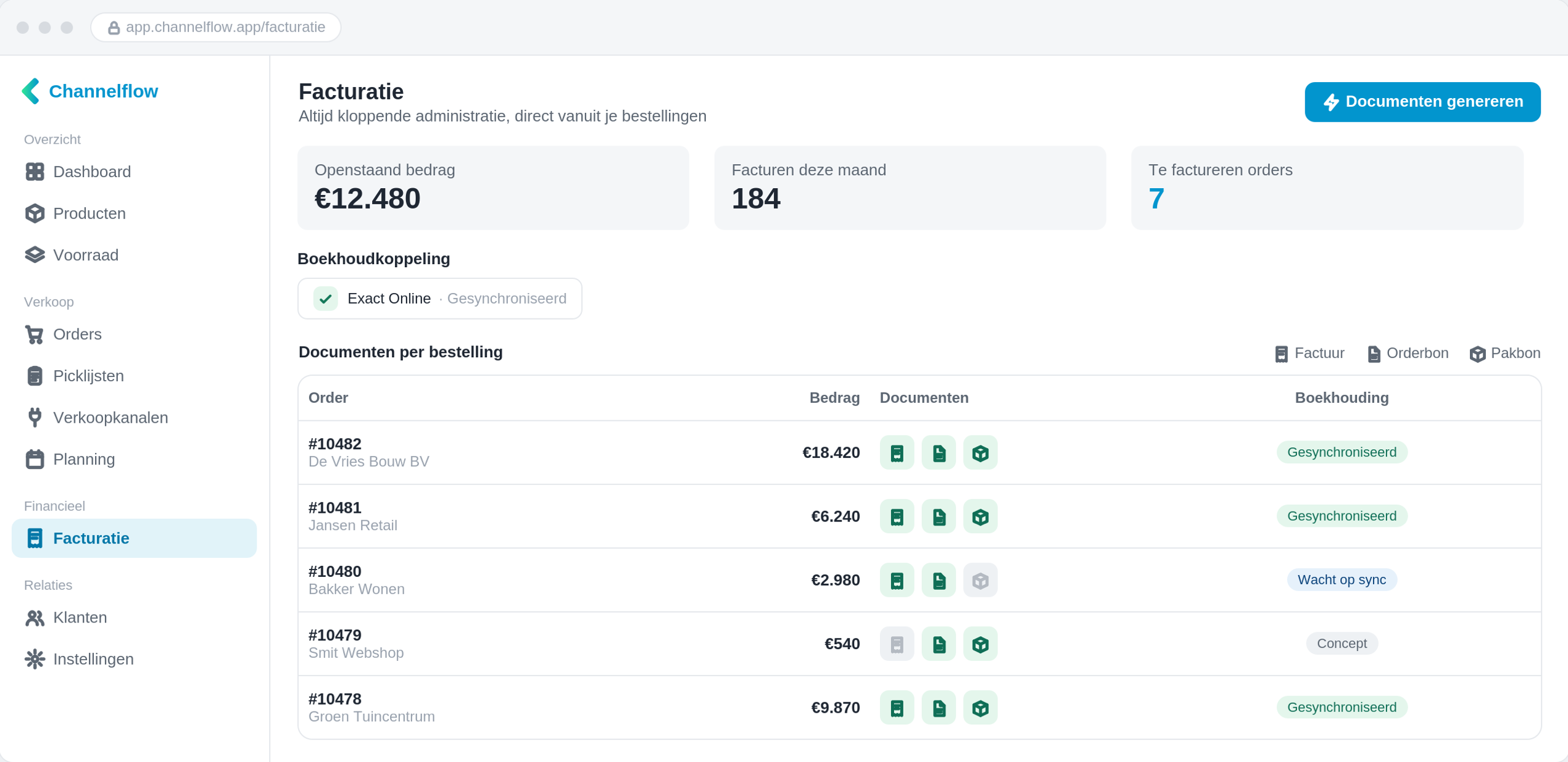Click the Factuur icon for order #10478
The height and width of the screenshot is (762, 1568).
point(897,708)
